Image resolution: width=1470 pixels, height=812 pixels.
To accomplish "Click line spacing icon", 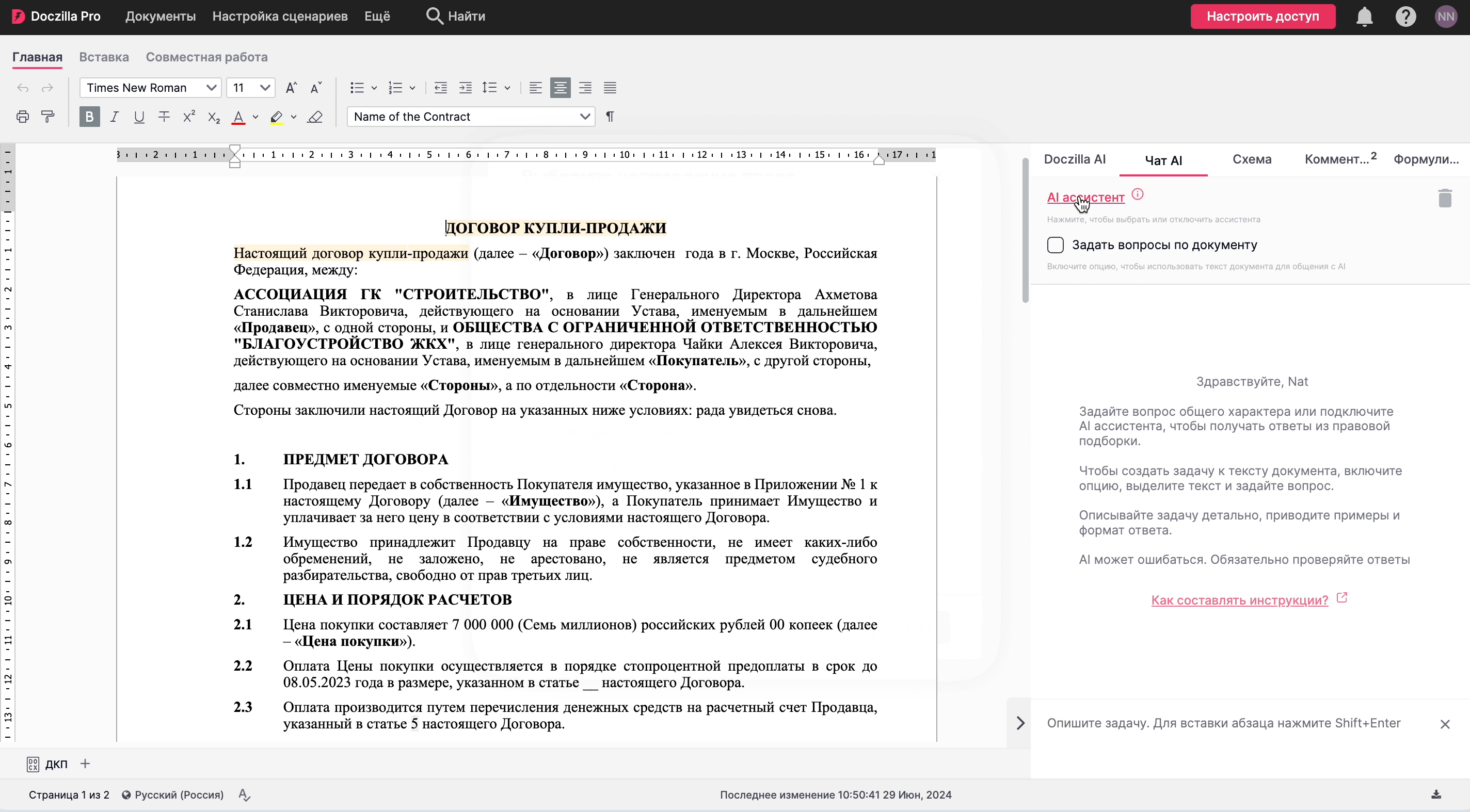I will pos(490,88).
